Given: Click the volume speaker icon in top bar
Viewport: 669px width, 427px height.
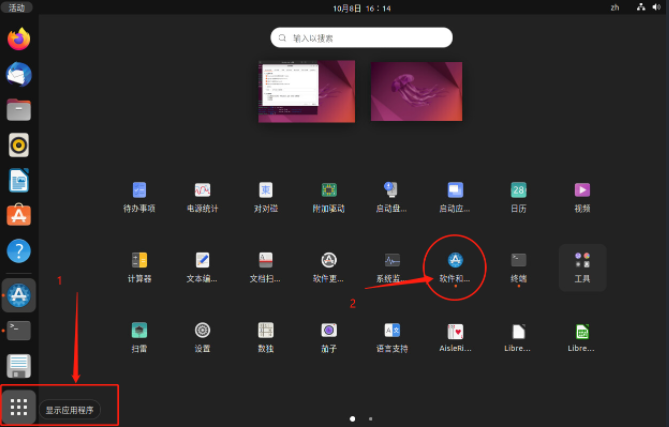Looking at the screenshot, I should 656,7.
